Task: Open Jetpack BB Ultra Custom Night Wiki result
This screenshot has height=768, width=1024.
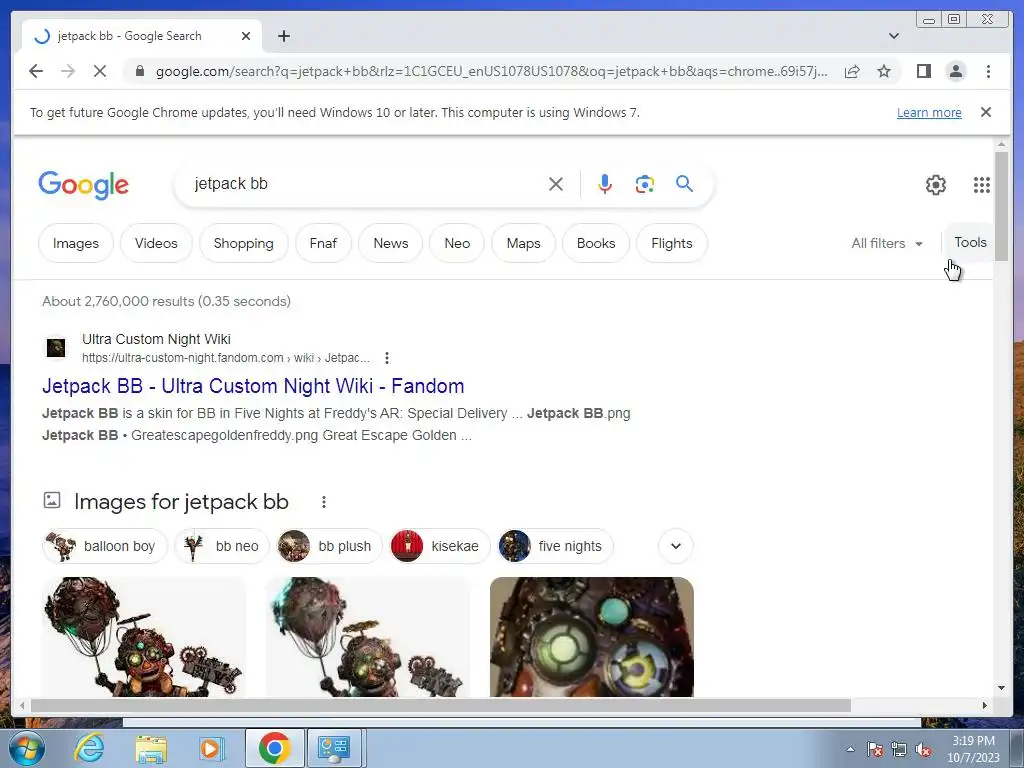Action: coord(253,386)
